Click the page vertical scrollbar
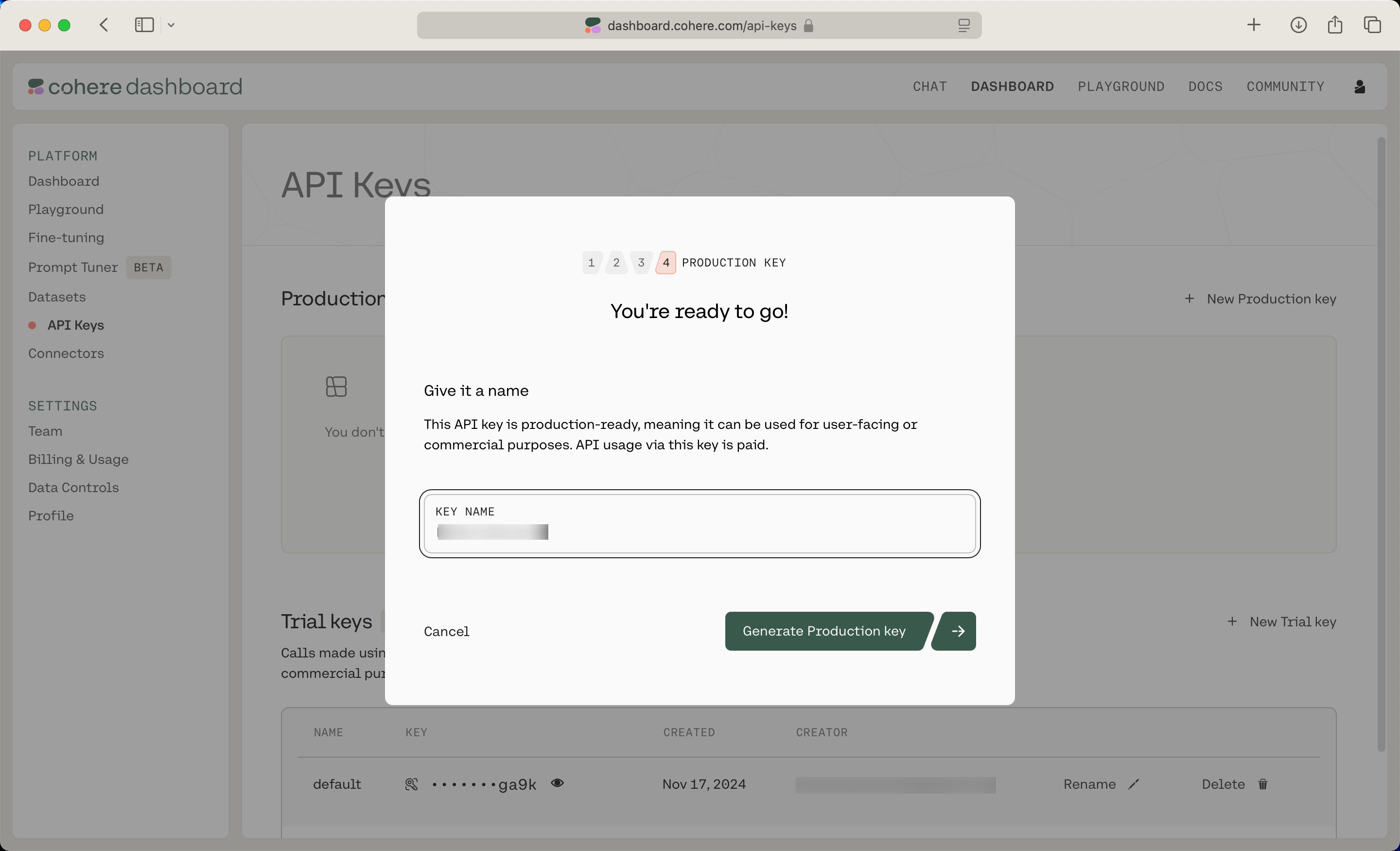 tap(1381, 443)
